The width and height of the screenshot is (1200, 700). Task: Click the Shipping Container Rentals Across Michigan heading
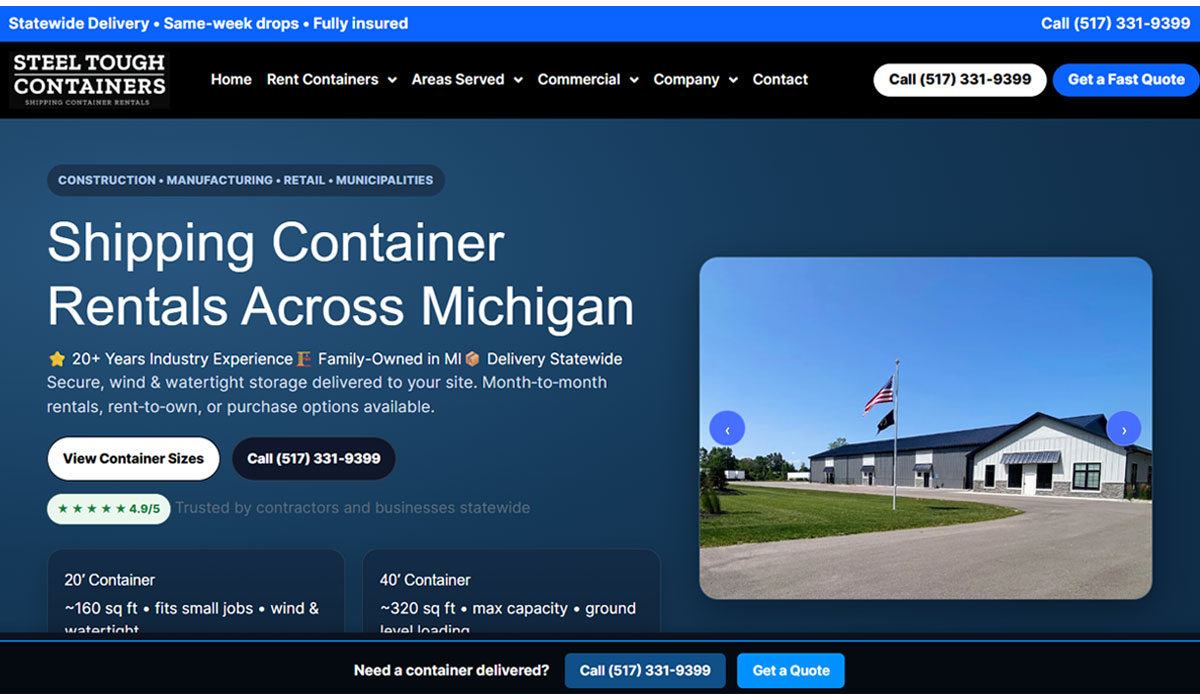click(340, 274)
